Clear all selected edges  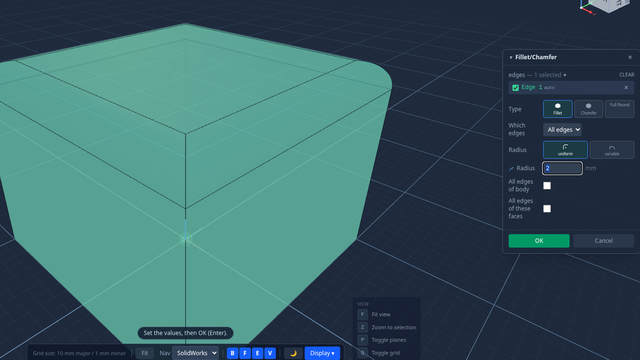[x=627, y=75]
